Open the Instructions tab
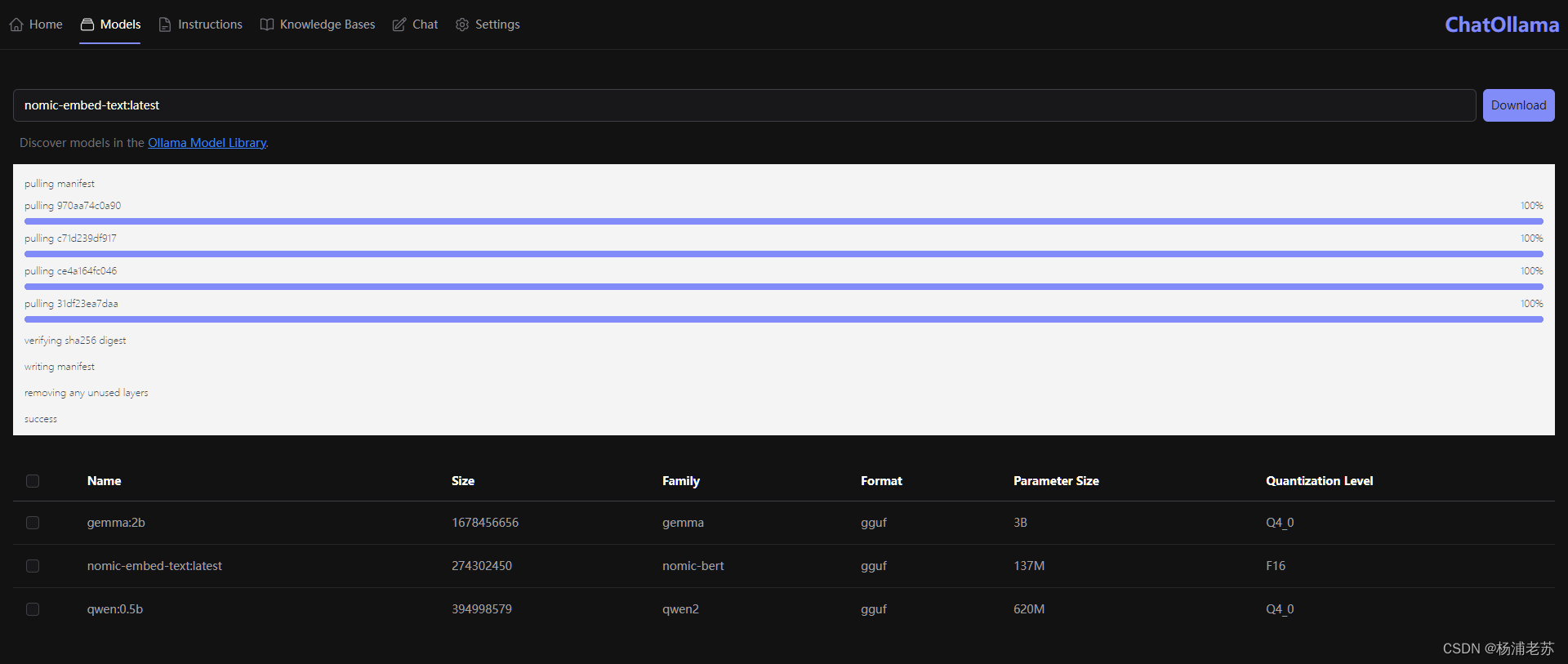 200,25
